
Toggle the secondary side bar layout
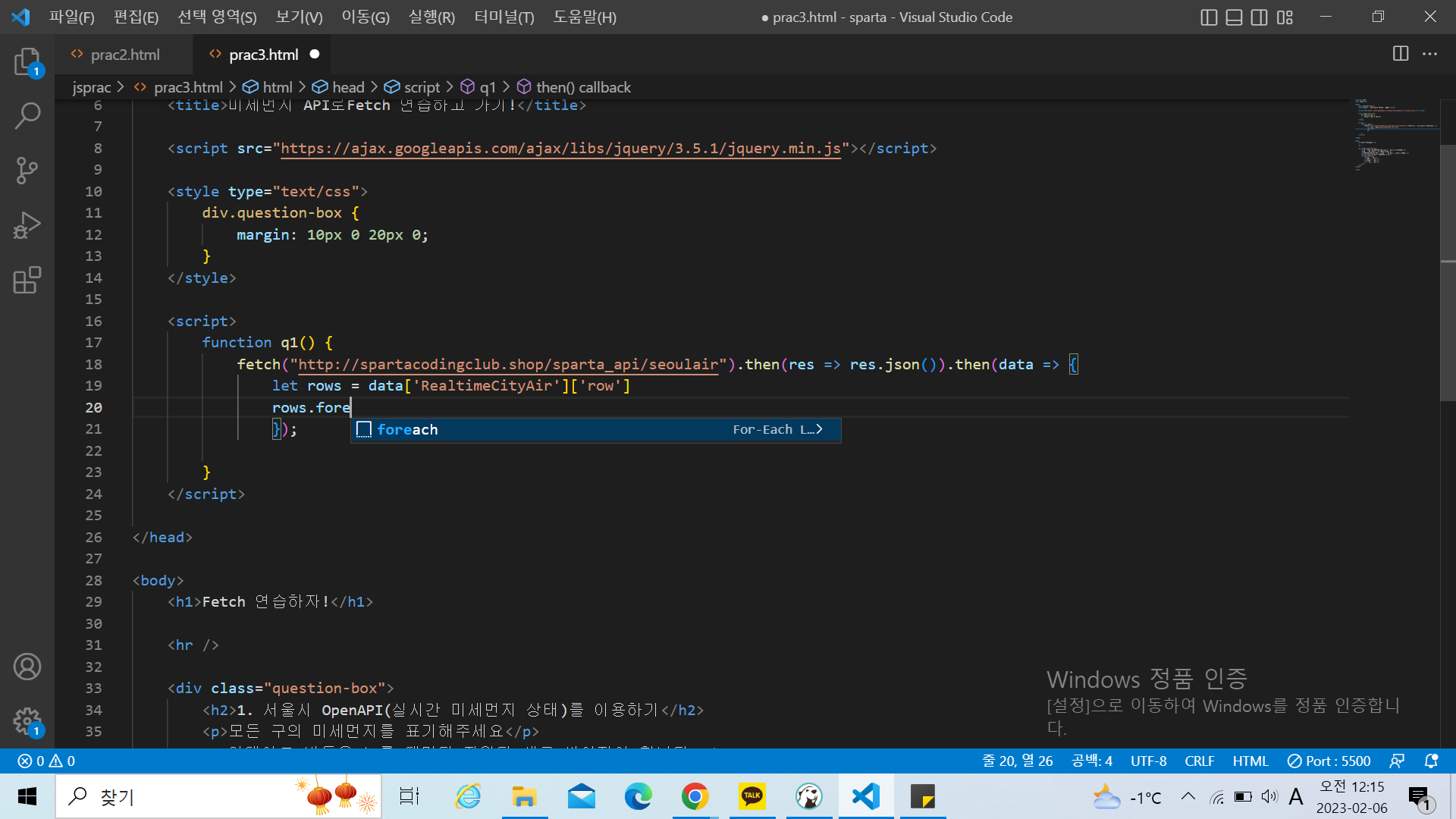click(1259, 17)
